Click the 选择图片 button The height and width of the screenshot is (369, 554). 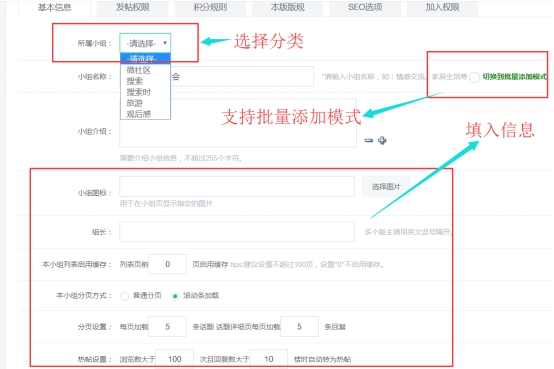pos(386,187)
